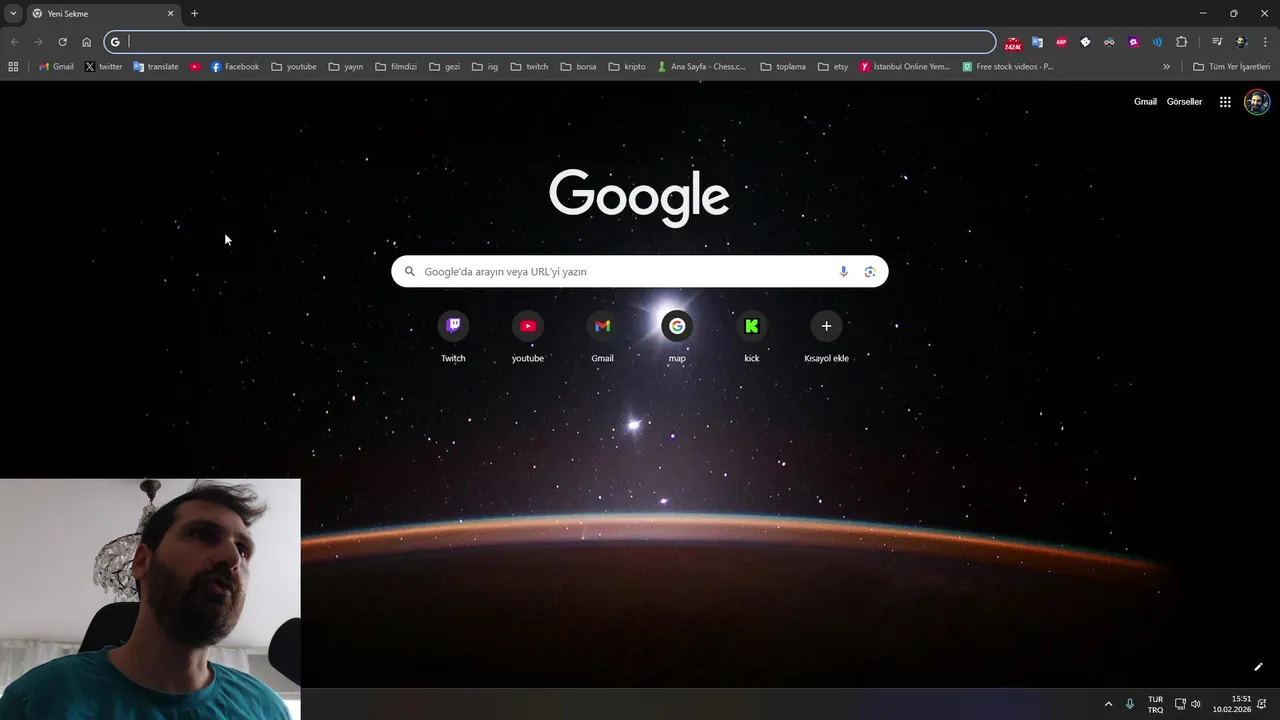Open Chrome apps grid in bookmarks bar
The width and height of the screenshot is (1280, 720).
point(13,67)
